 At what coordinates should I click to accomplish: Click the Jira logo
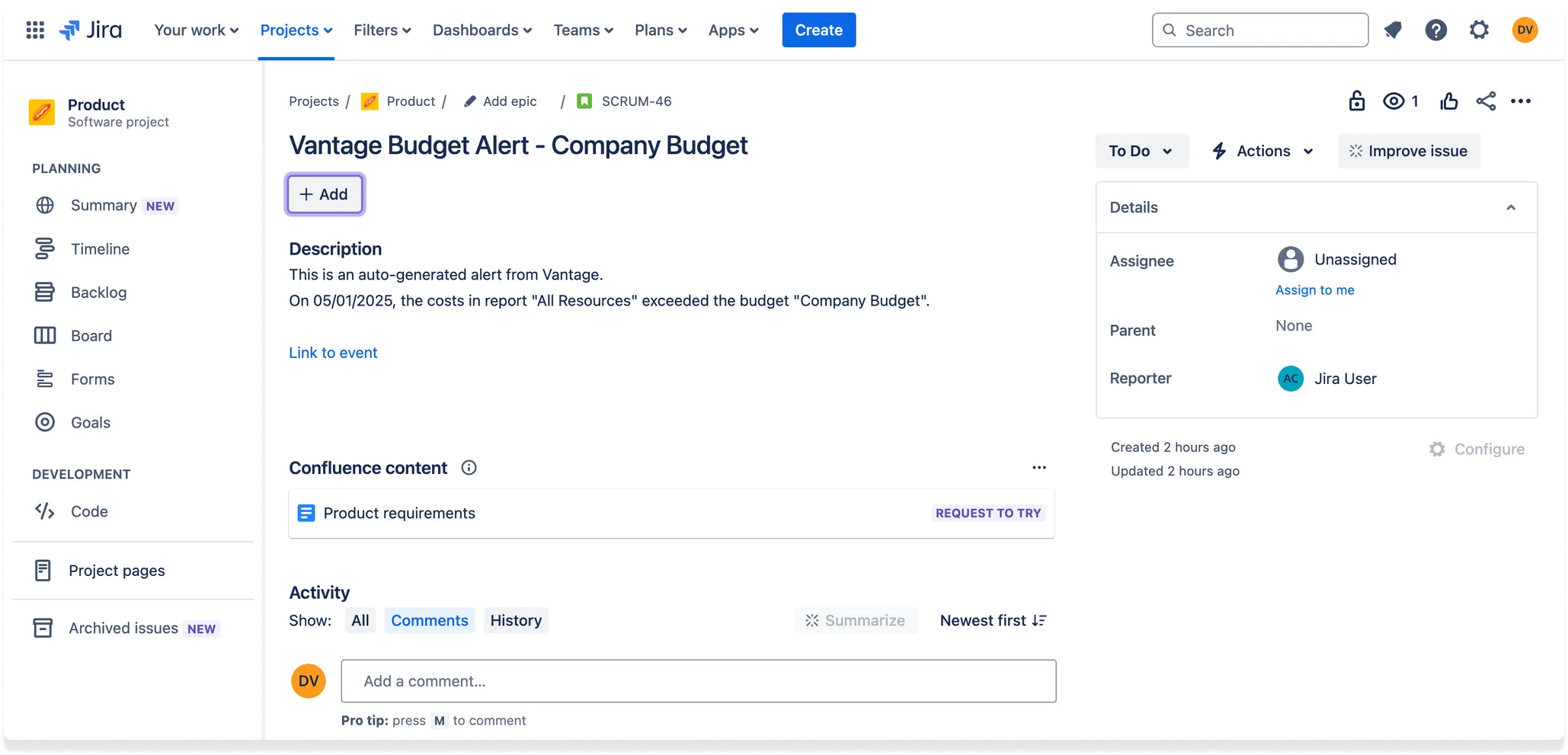point(91,30)
